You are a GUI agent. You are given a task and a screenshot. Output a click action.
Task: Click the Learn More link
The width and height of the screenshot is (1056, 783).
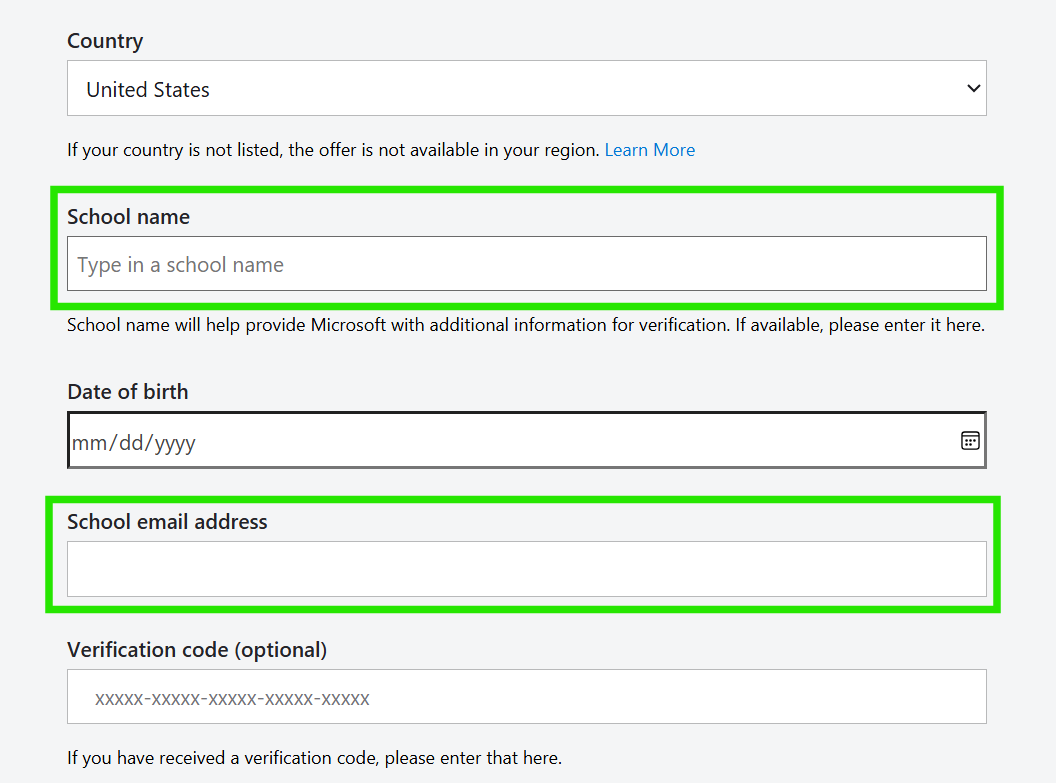pos(649,150)
